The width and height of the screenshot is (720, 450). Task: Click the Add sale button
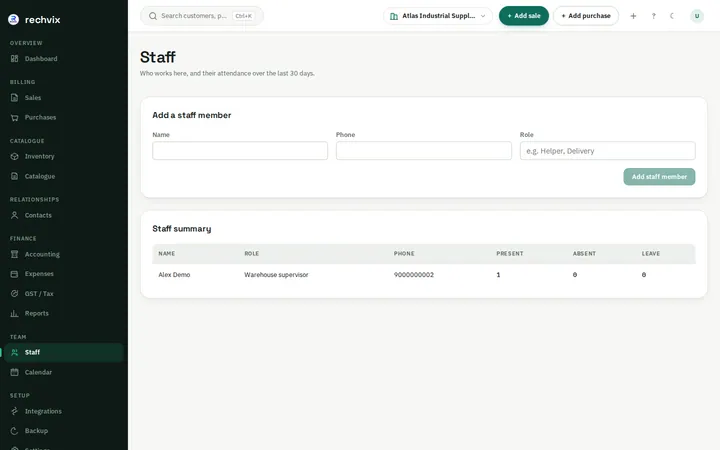click(523, 16)
